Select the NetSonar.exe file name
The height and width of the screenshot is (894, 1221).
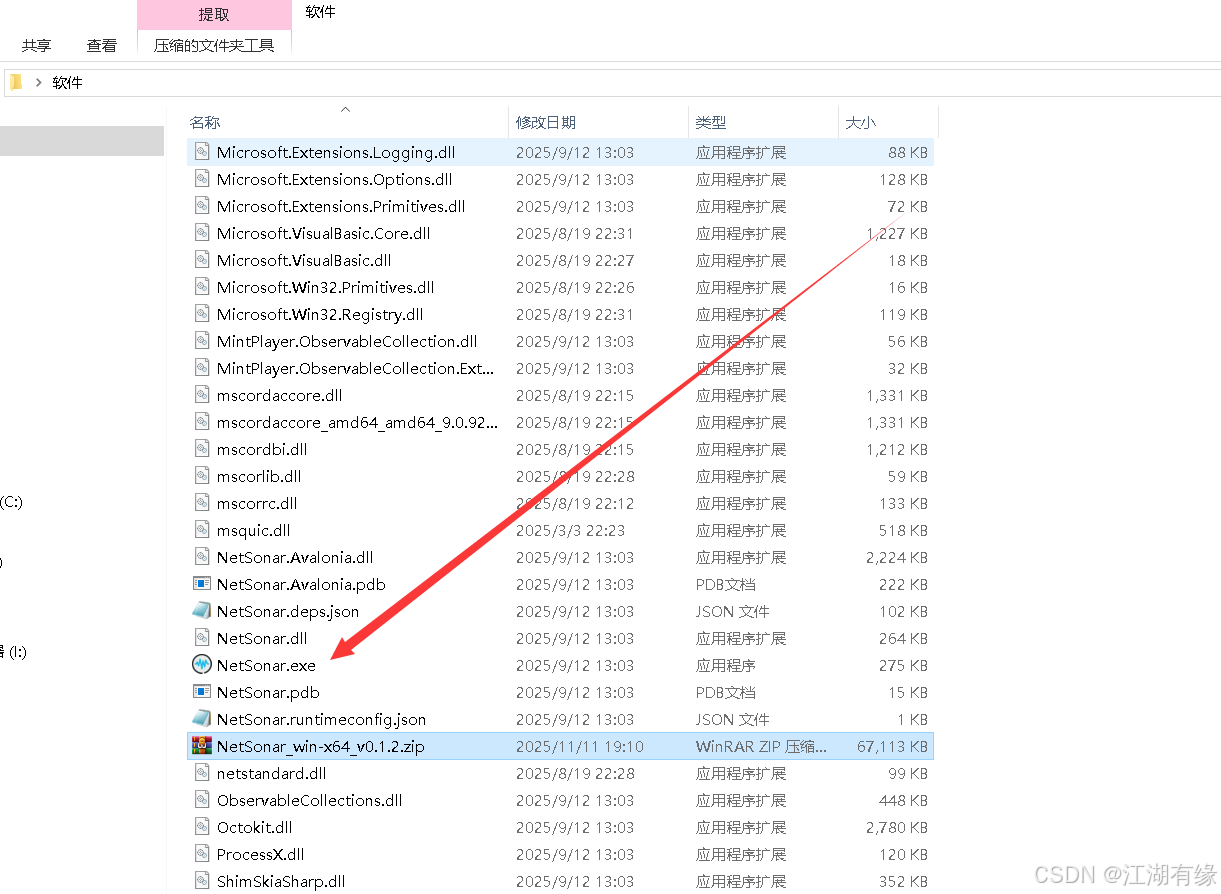[x=266, y=665]
